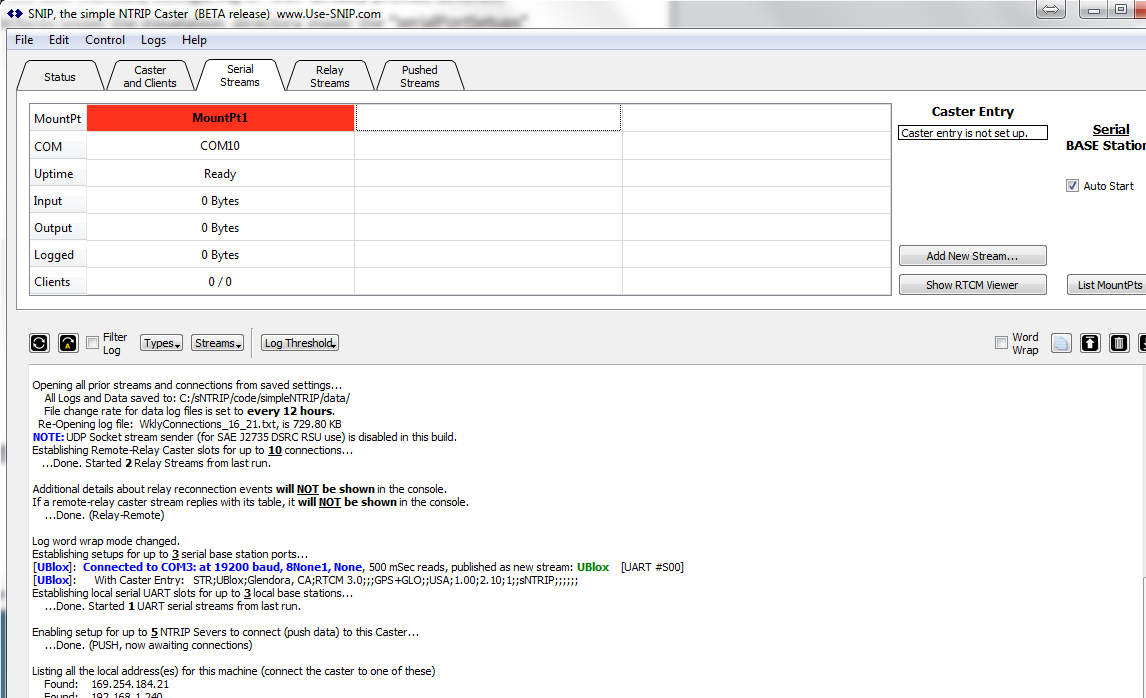Enable the Filter Log checkbox
This screenshot has height=698, width=1146.
(x=92, y=343)
